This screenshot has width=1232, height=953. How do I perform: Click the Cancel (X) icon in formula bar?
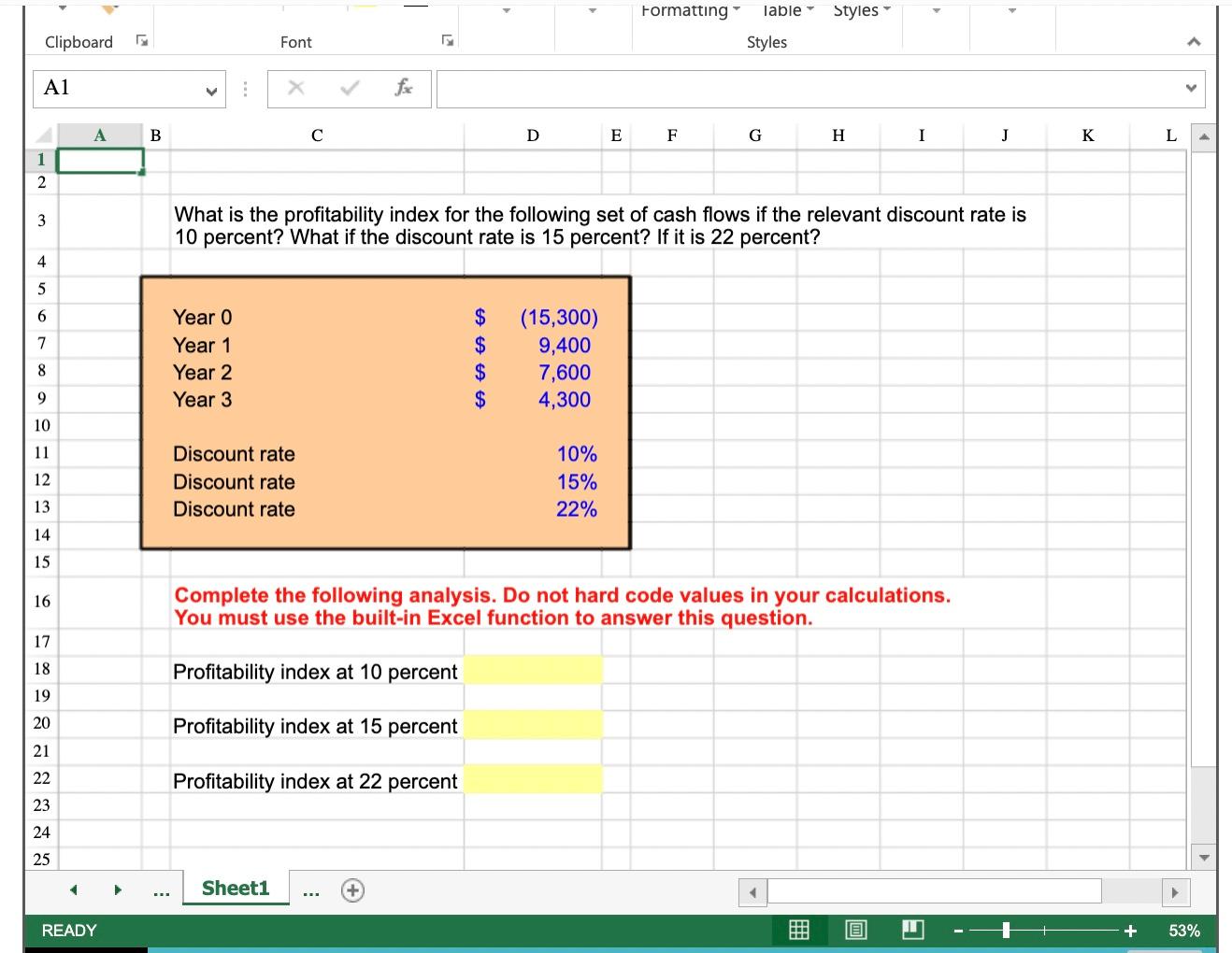pyautogui.click(x=296, y=88)
